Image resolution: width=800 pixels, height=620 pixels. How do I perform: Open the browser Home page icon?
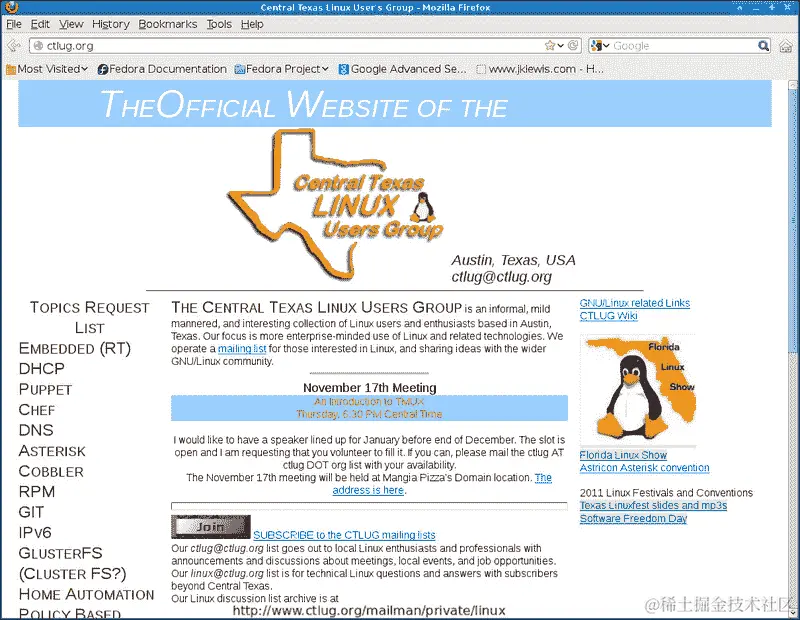784,46
